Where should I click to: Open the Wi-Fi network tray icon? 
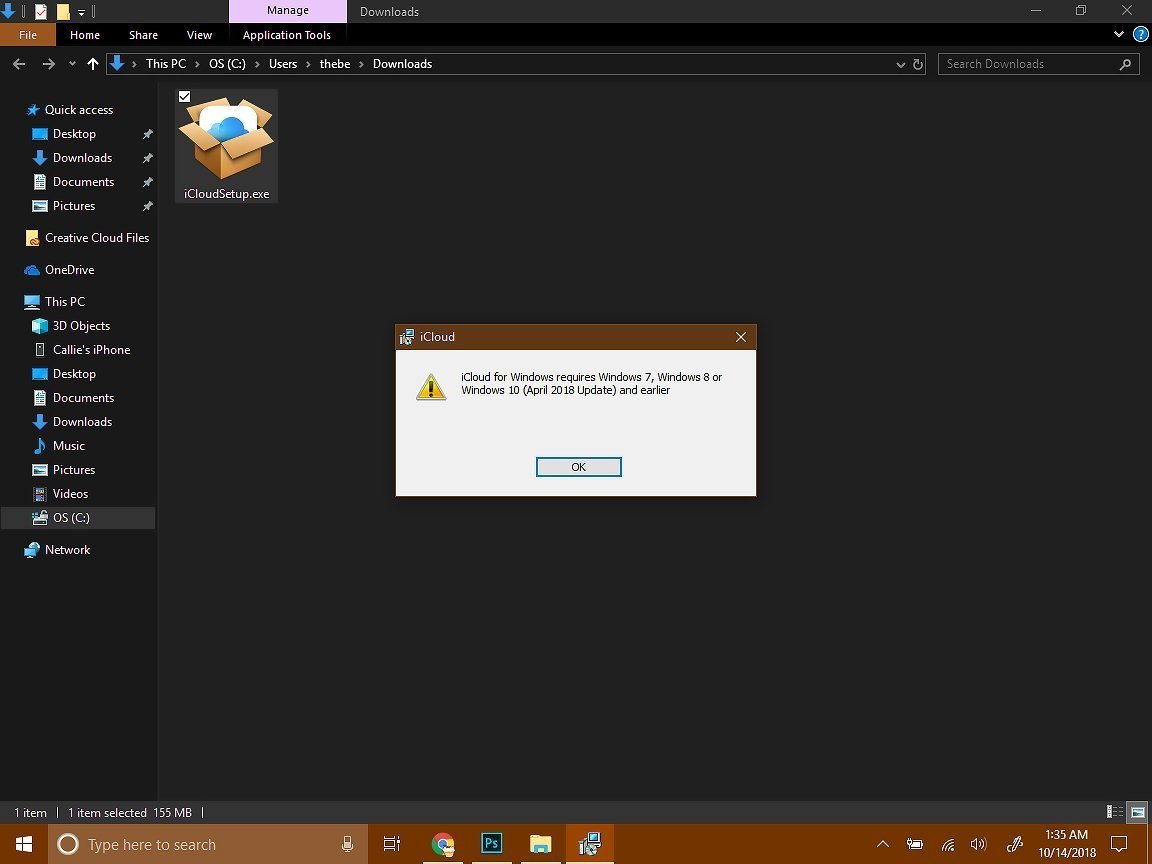click(948, 844)
